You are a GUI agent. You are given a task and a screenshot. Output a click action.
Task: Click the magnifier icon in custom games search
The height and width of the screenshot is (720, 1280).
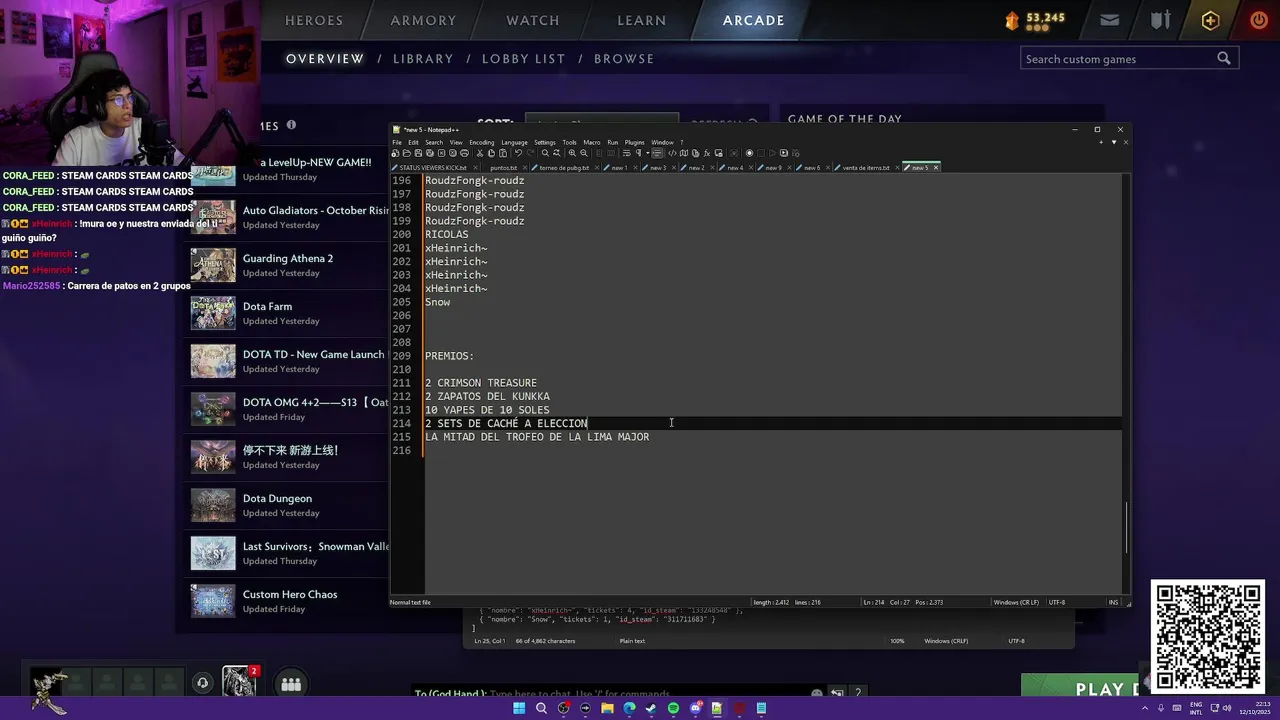click(x=1224, y=59)
